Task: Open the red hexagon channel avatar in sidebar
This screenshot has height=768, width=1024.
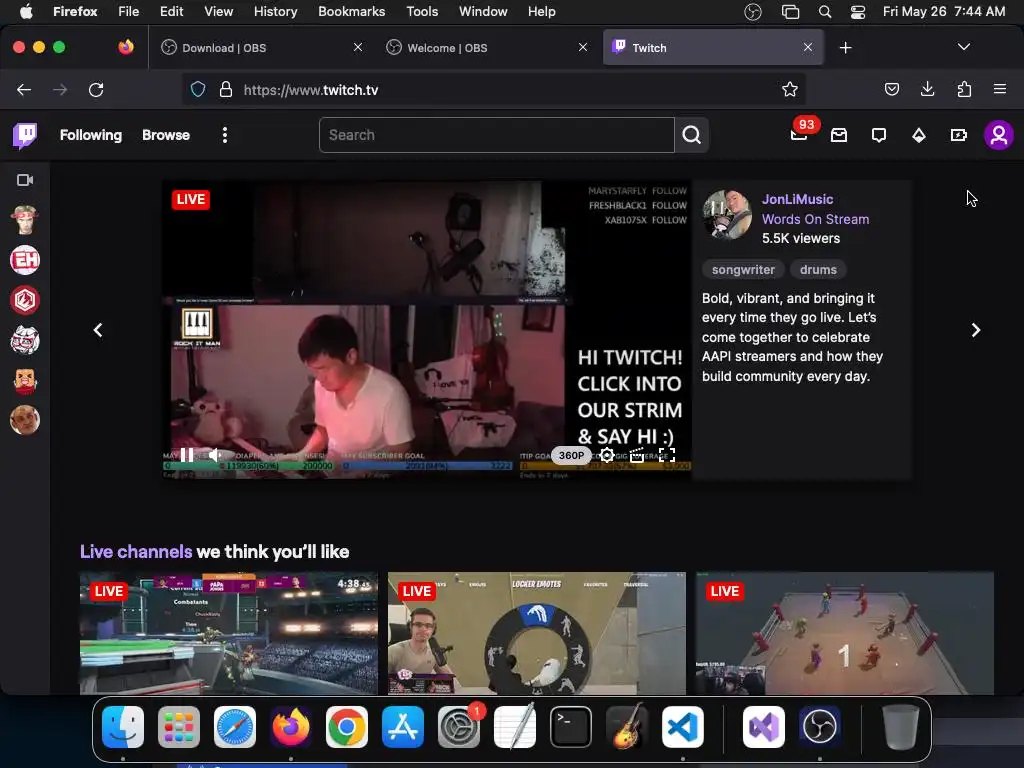Action: 25,300
